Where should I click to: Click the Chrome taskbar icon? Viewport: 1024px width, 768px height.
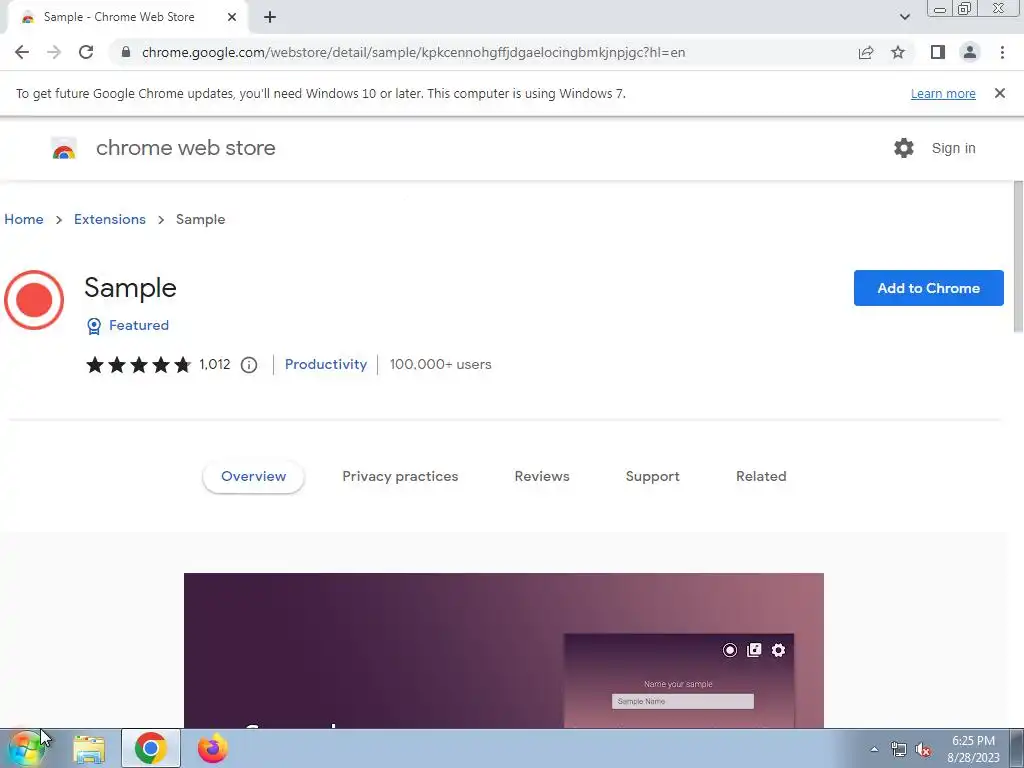pyautogui.click(x=151, y=748)
